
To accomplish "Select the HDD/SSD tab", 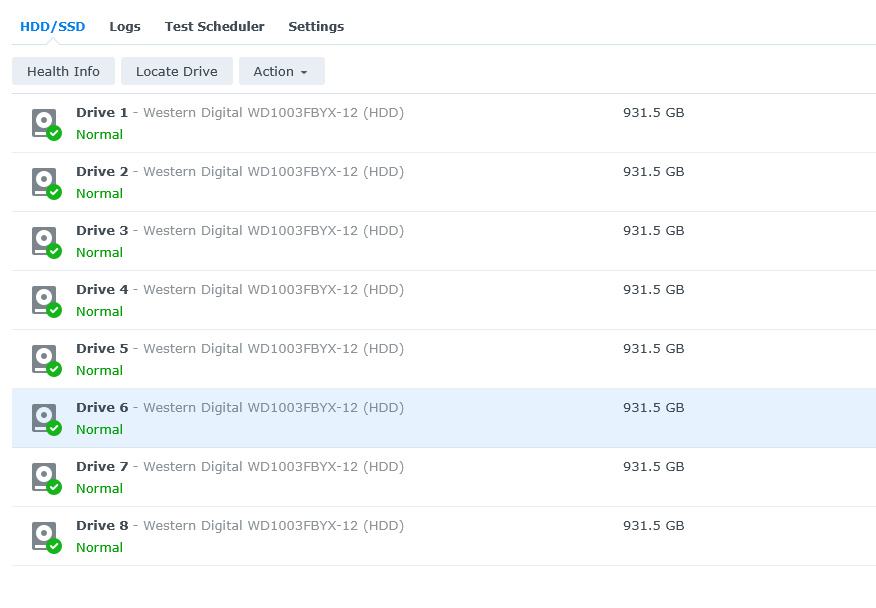I will click(53, 26).
